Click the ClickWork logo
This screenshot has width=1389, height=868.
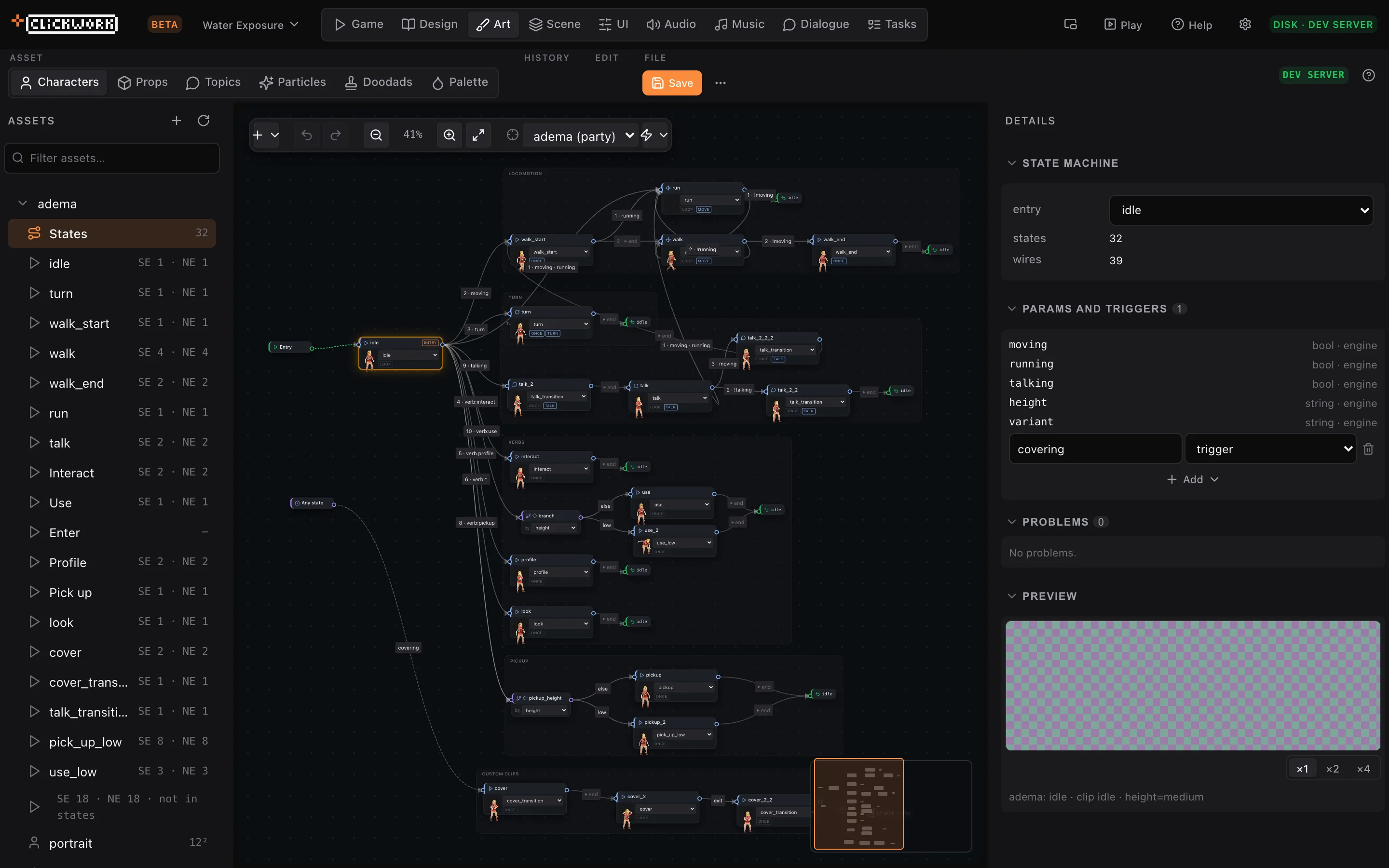click(x=65, y=24)
